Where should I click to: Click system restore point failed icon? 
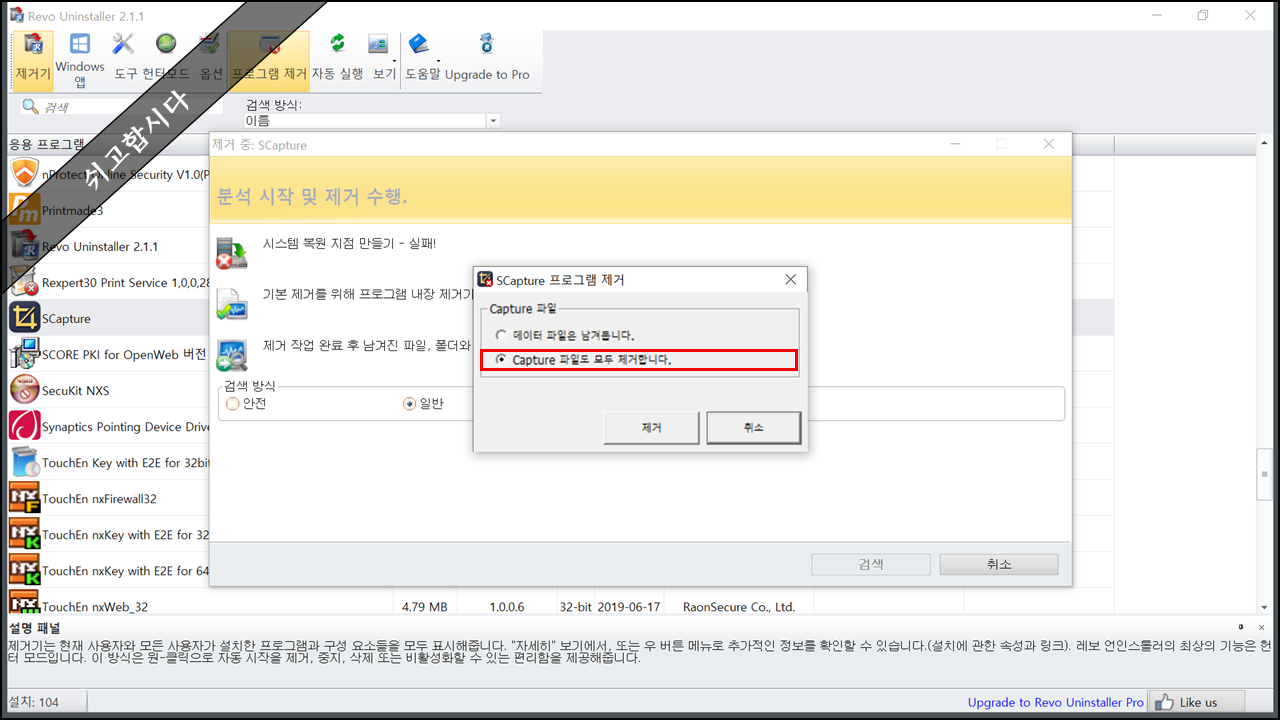tap(232, 253)
